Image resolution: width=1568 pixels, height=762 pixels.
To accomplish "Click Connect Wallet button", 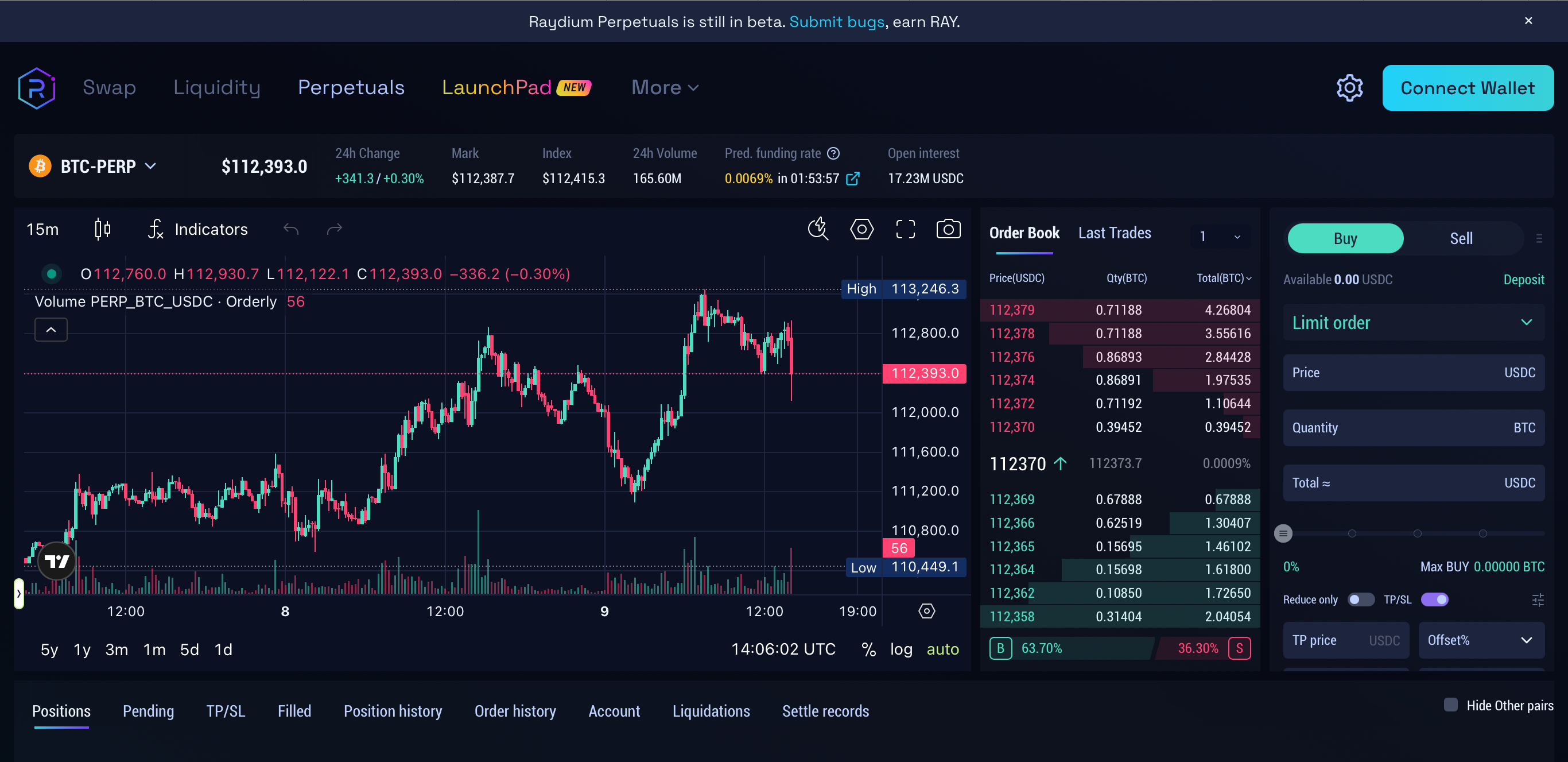I will pos(1468,88).
